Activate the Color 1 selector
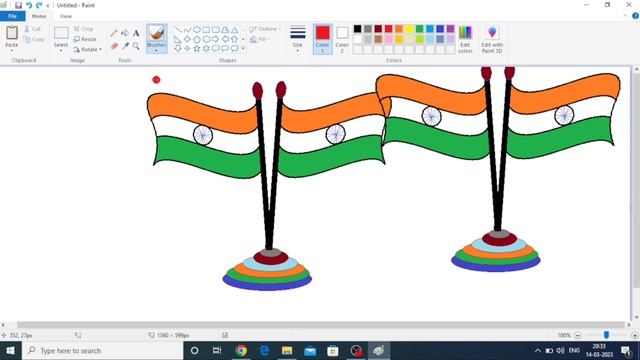 [x=322, y=39]
